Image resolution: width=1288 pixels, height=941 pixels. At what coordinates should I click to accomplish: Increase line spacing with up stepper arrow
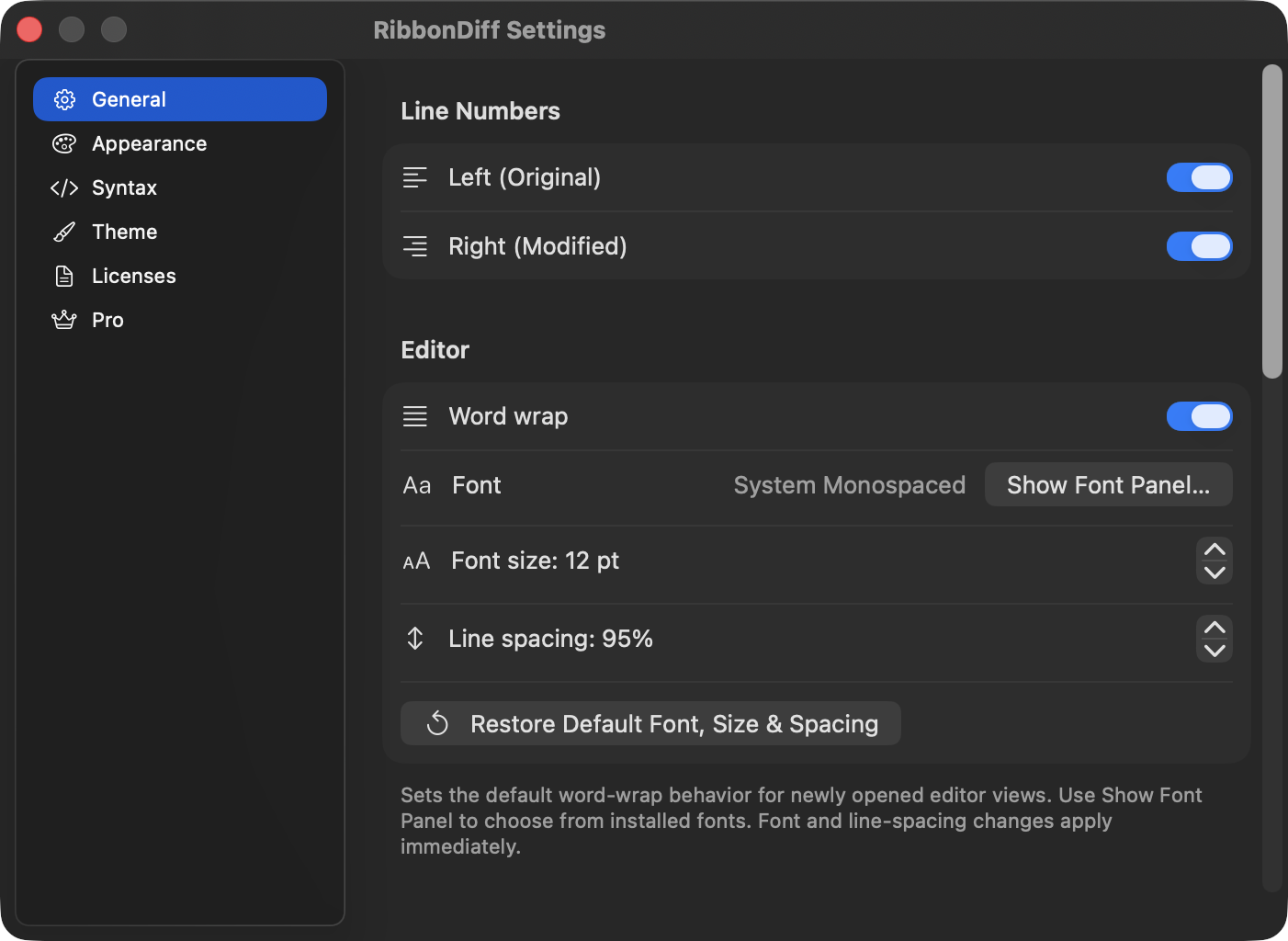(1215, 628)
